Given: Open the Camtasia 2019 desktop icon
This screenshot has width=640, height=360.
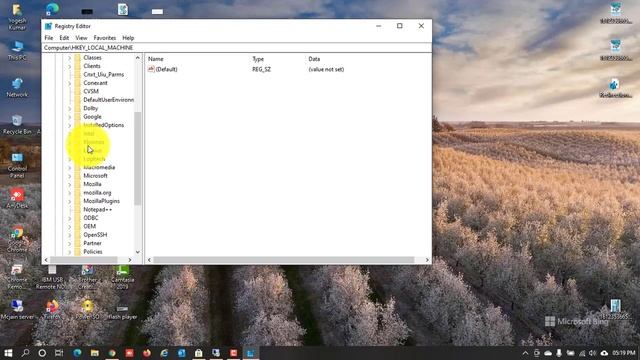Looking at the screenshot, I should [x=122, y=276].
